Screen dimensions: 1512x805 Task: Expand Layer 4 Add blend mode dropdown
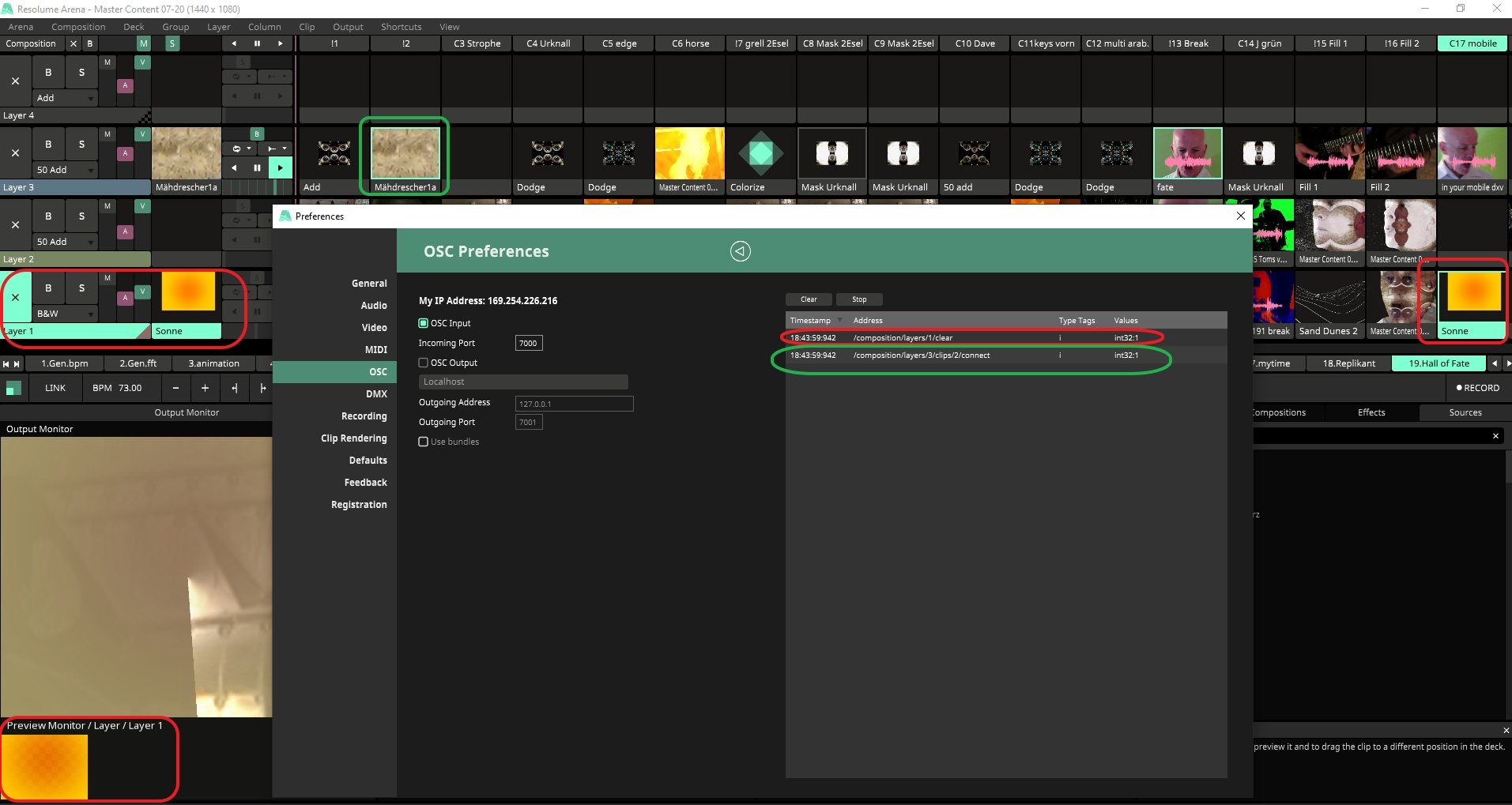[x=66, y=98]
